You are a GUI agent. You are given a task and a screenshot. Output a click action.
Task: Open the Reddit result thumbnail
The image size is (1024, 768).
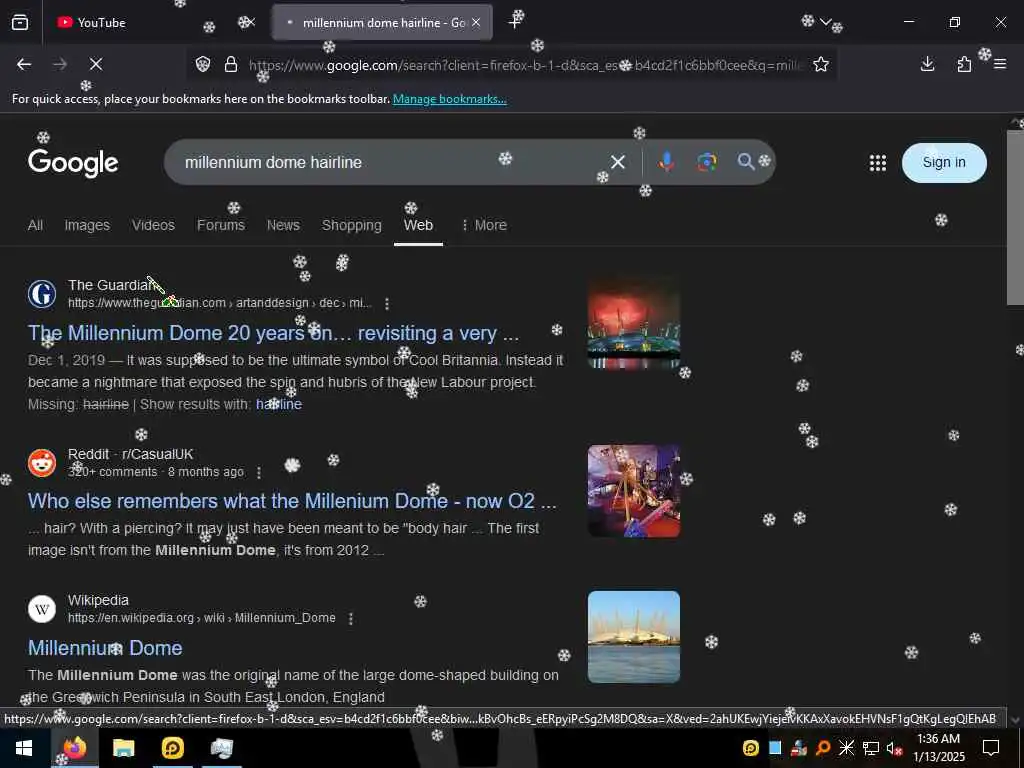coord(633,491)
